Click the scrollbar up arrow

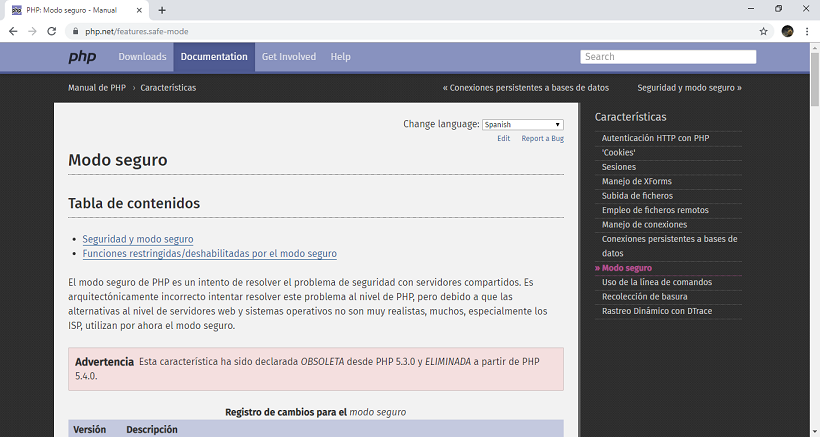[x=815, y=47]
